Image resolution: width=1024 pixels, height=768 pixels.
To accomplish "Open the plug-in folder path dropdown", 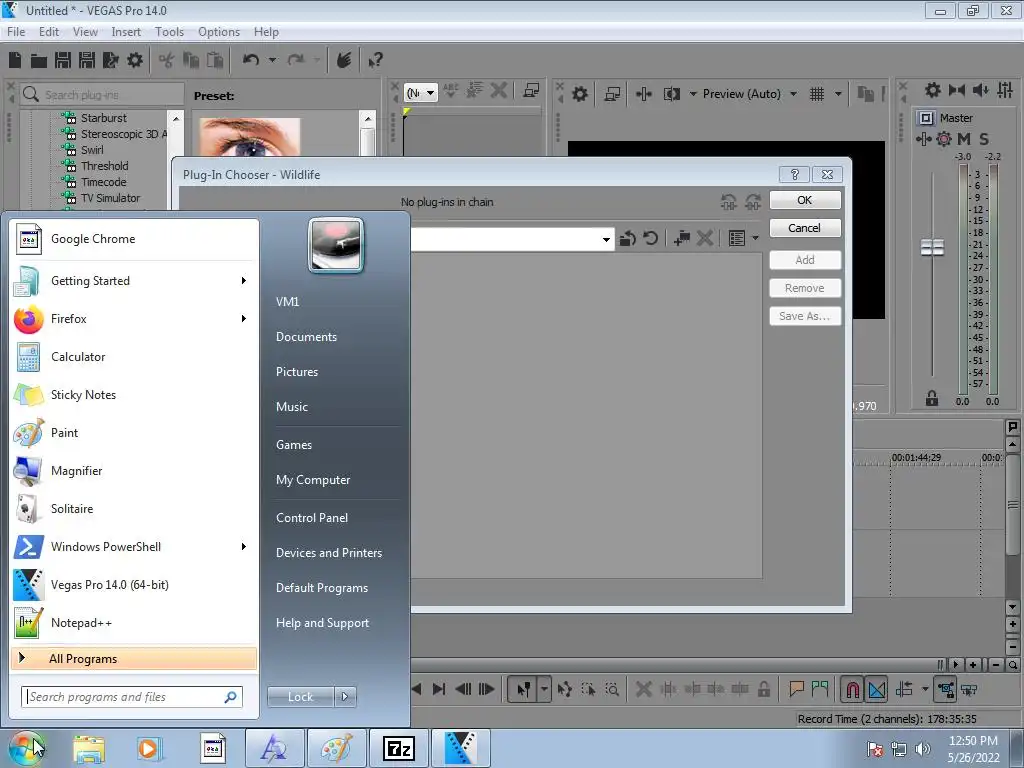I will click(606, 239).
